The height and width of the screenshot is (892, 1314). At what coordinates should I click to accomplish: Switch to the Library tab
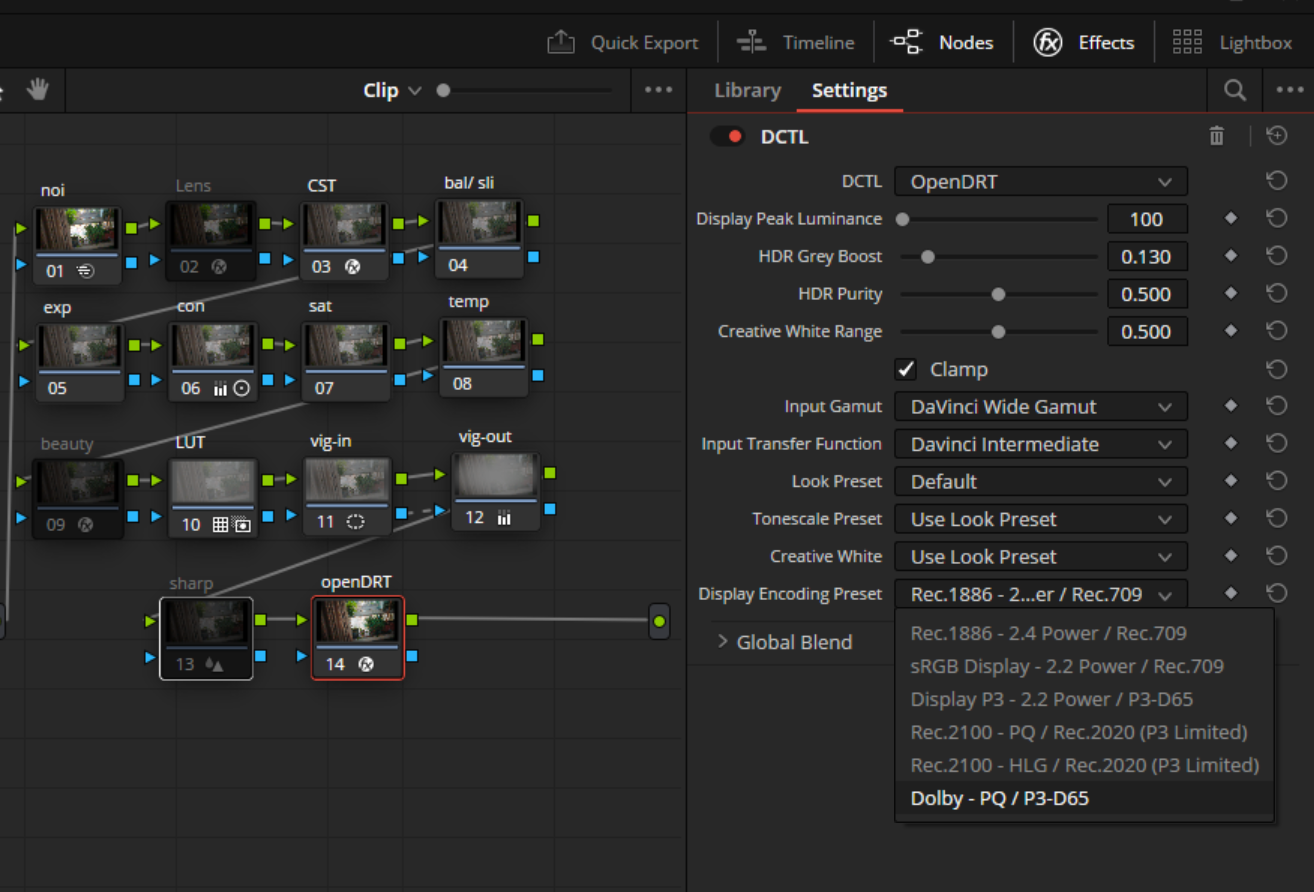747,90
